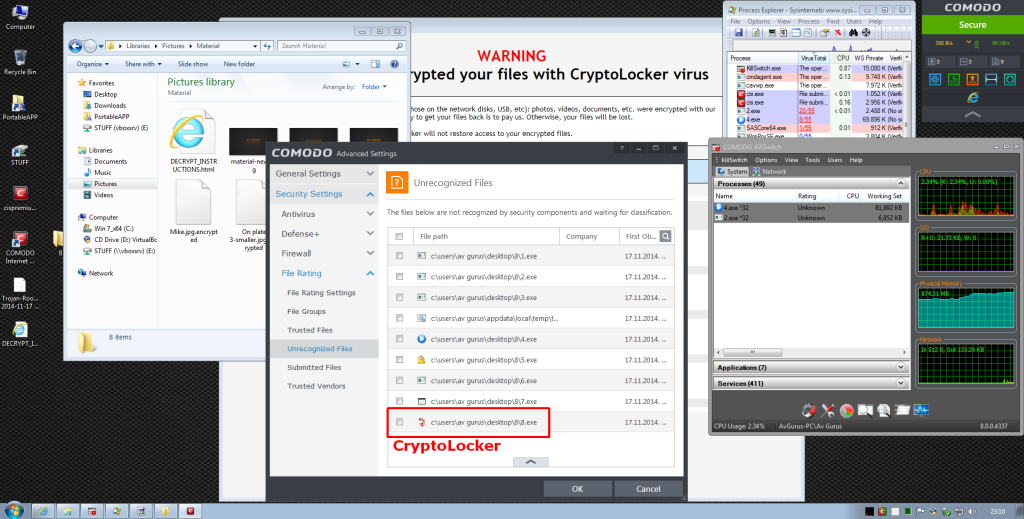
Task: Expand the Antivirus section
Action: pos(324,214)
